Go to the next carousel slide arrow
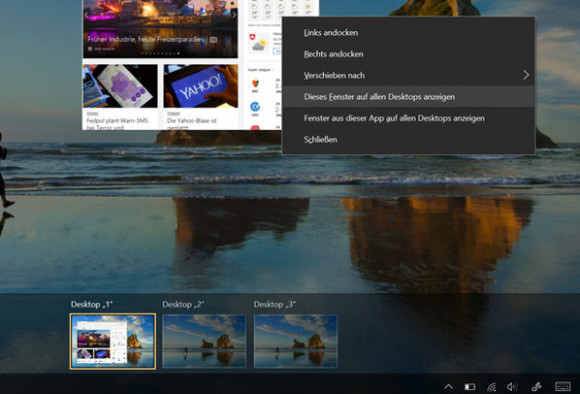The height and width of the screenshot is (394, 580). tap(234, 15)
